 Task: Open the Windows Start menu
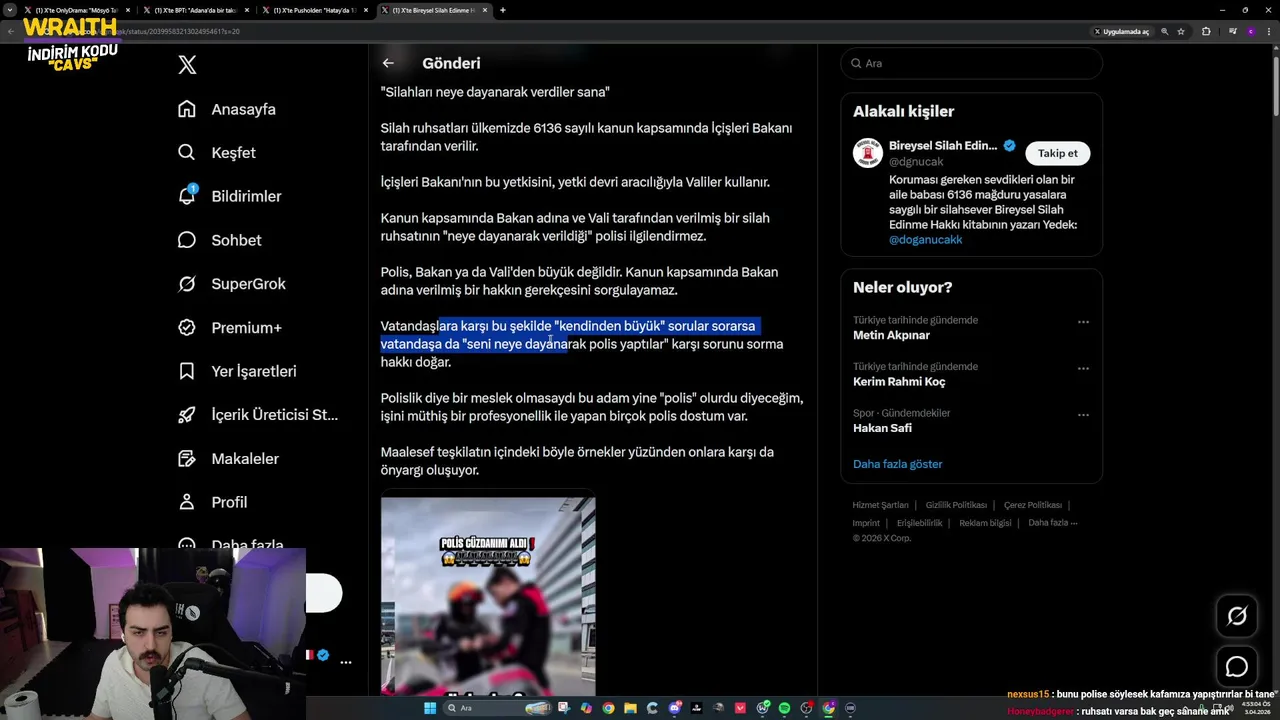(430, 708)
